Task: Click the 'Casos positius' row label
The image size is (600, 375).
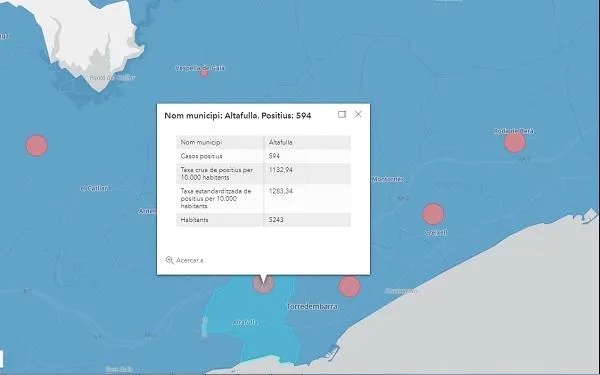Action: click(x=201, y=156)
